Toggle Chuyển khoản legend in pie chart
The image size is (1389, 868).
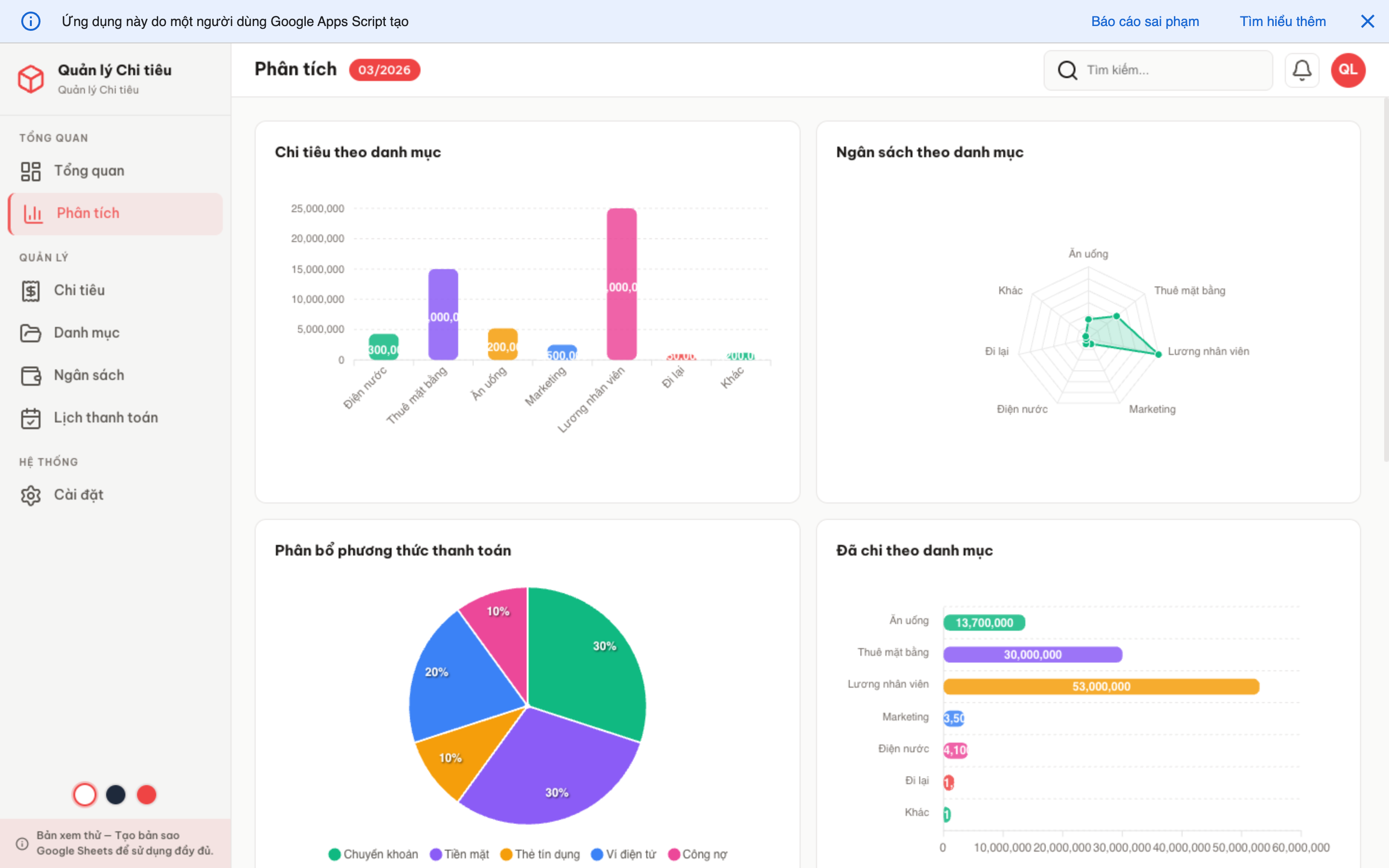pos(373,854)
